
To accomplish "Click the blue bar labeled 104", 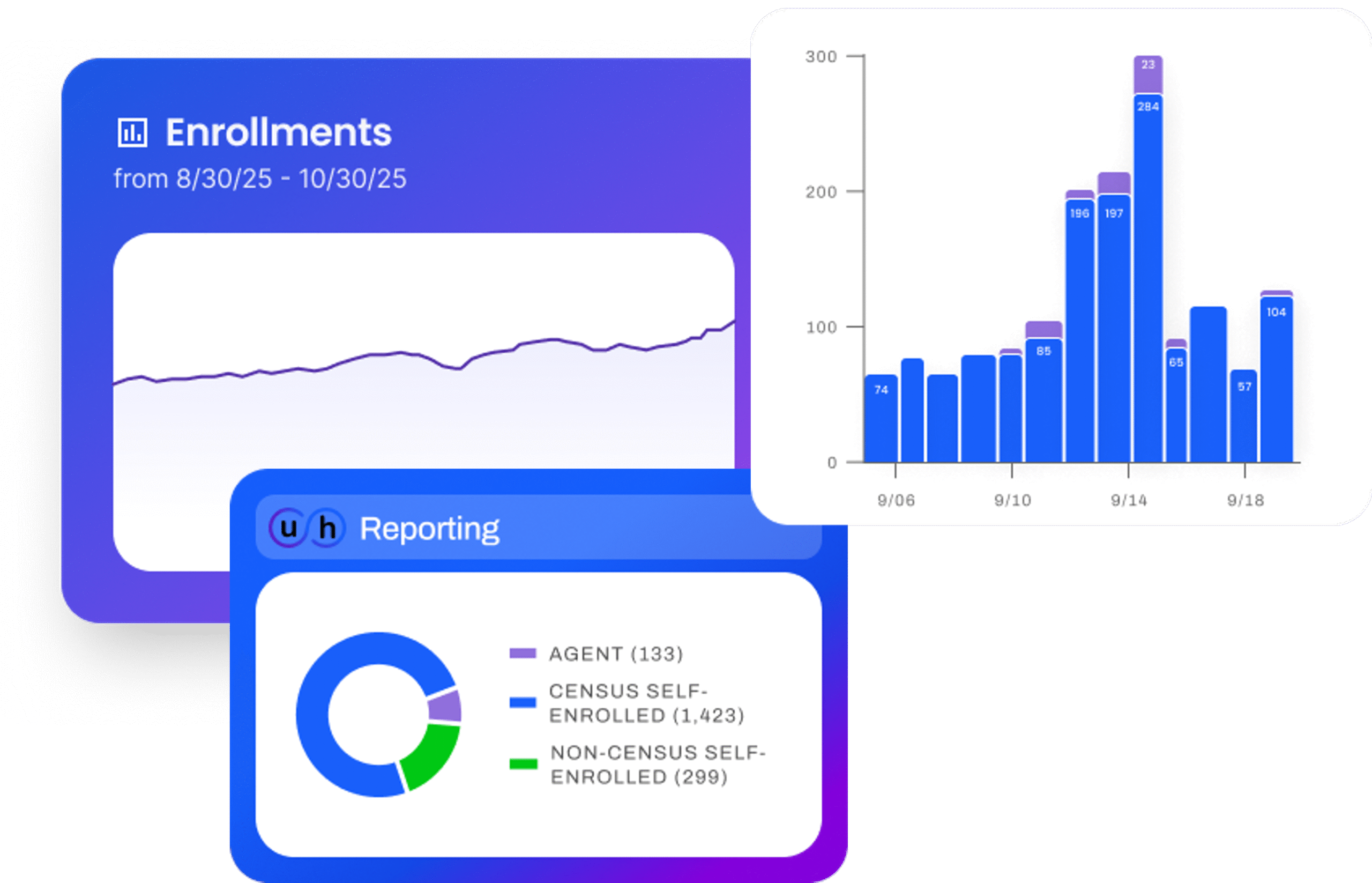I will click(1276, 380).
